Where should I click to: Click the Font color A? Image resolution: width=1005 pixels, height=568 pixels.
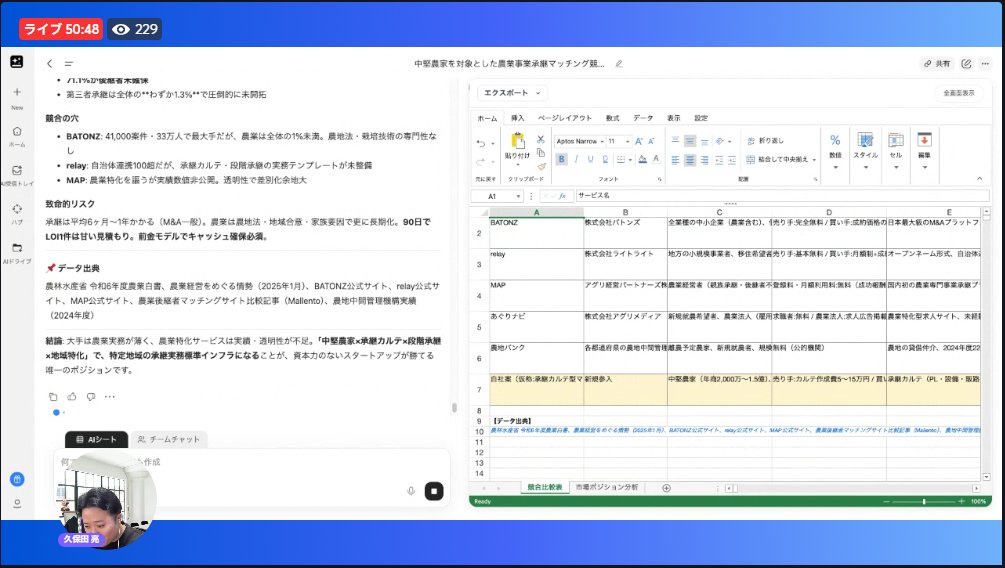(656, 159)
